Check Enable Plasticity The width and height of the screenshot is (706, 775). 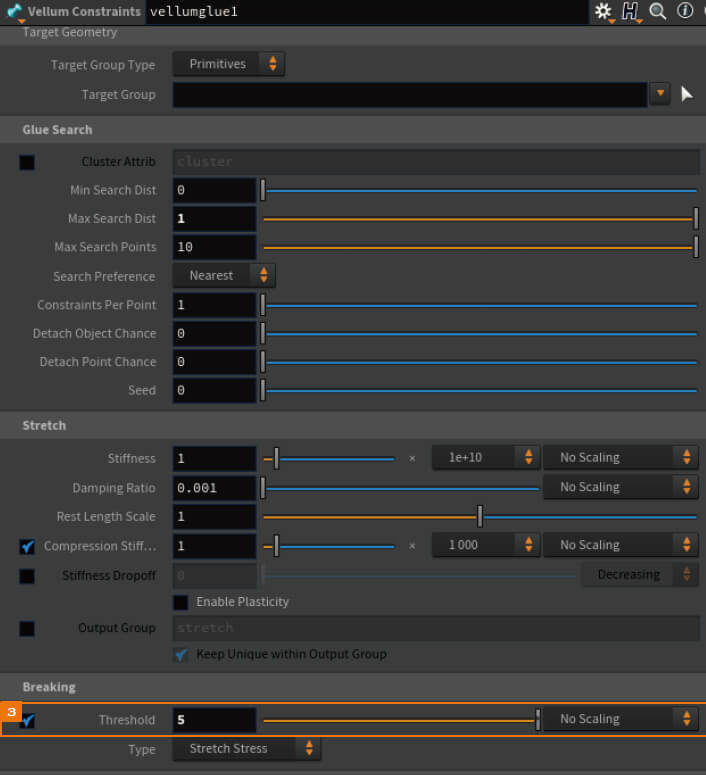[181, 602]
